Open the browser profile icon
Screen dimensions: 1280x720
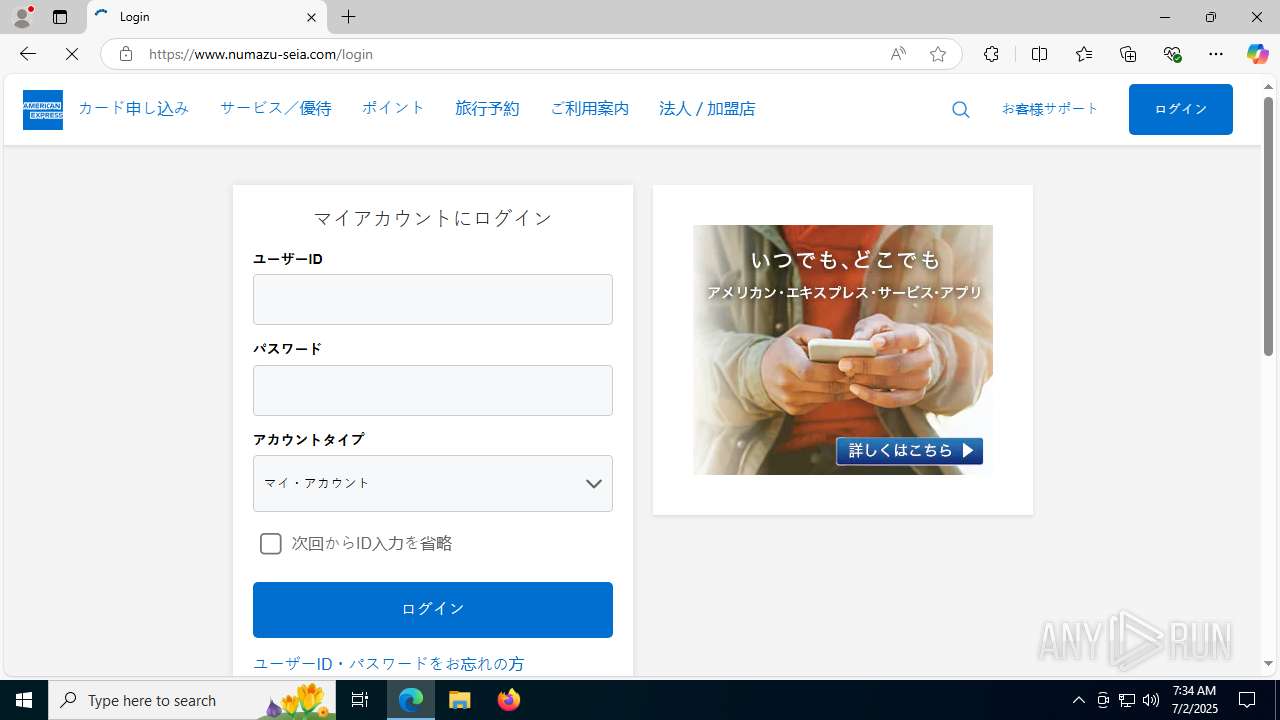pos(22,17)
